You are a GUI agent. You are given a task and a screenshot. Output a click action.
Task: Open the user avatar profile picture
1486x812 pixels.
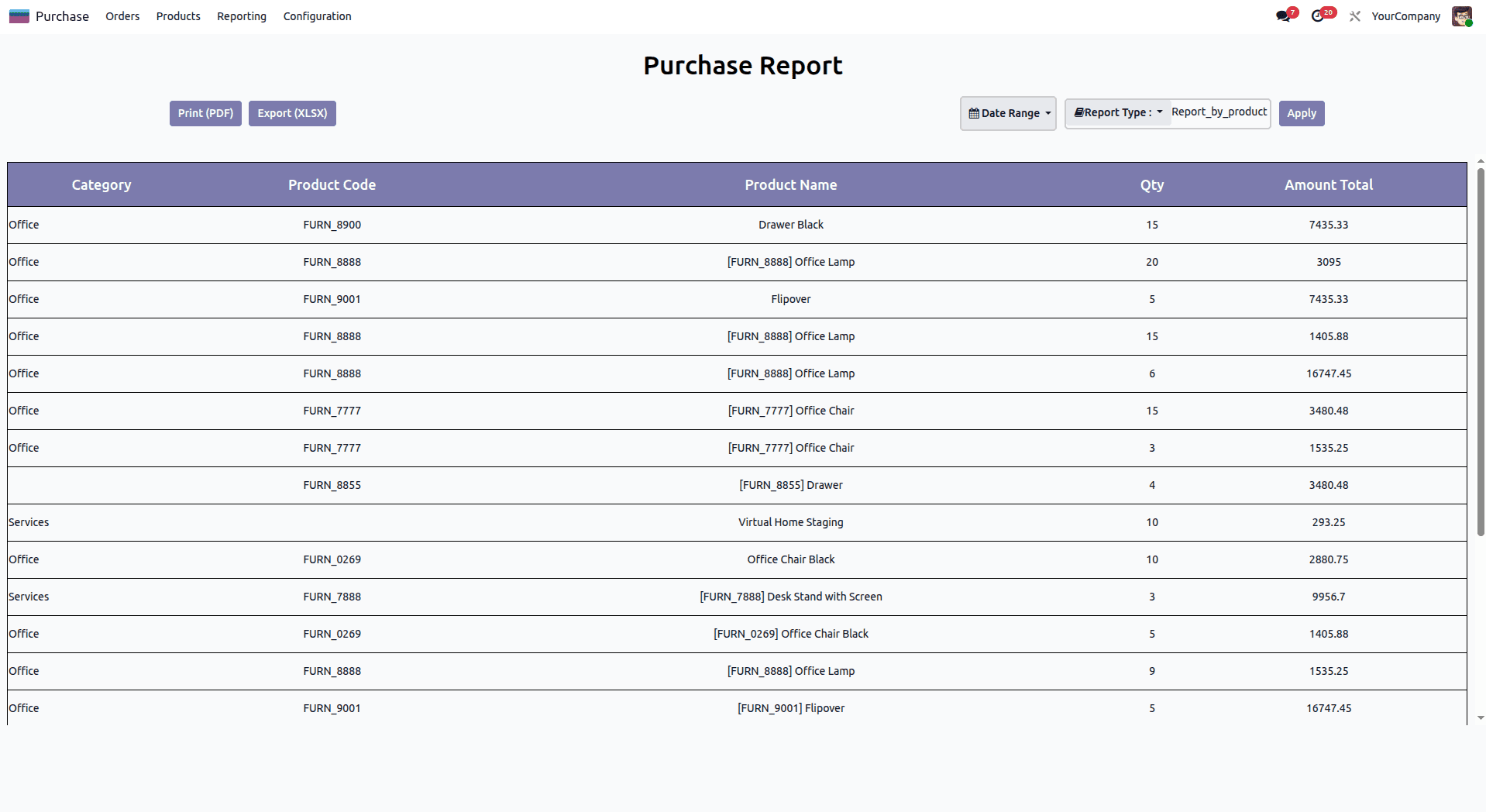pos(1461,15)
